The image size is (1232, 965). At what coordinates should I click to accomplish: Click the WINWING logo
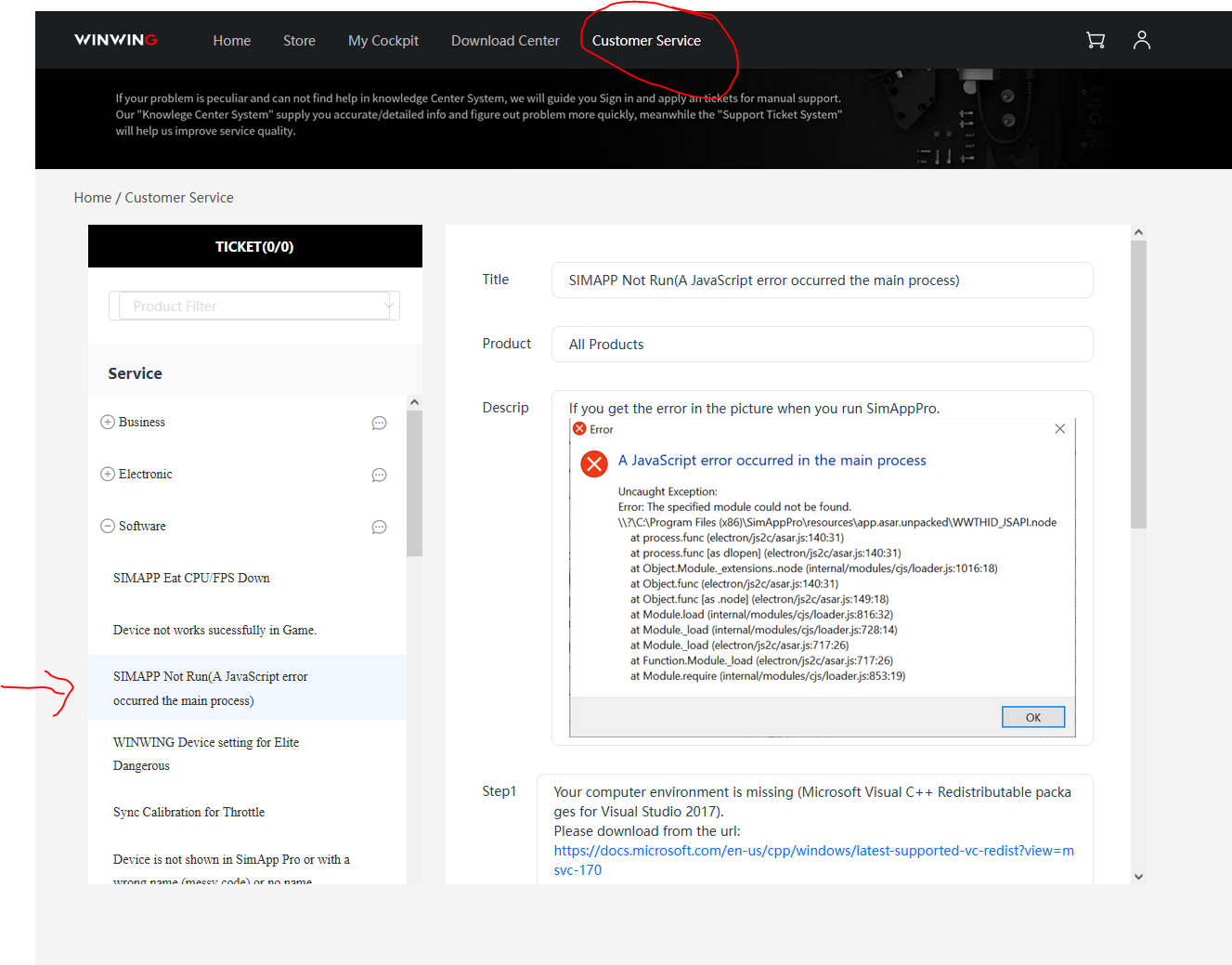[x=116, y=40]
